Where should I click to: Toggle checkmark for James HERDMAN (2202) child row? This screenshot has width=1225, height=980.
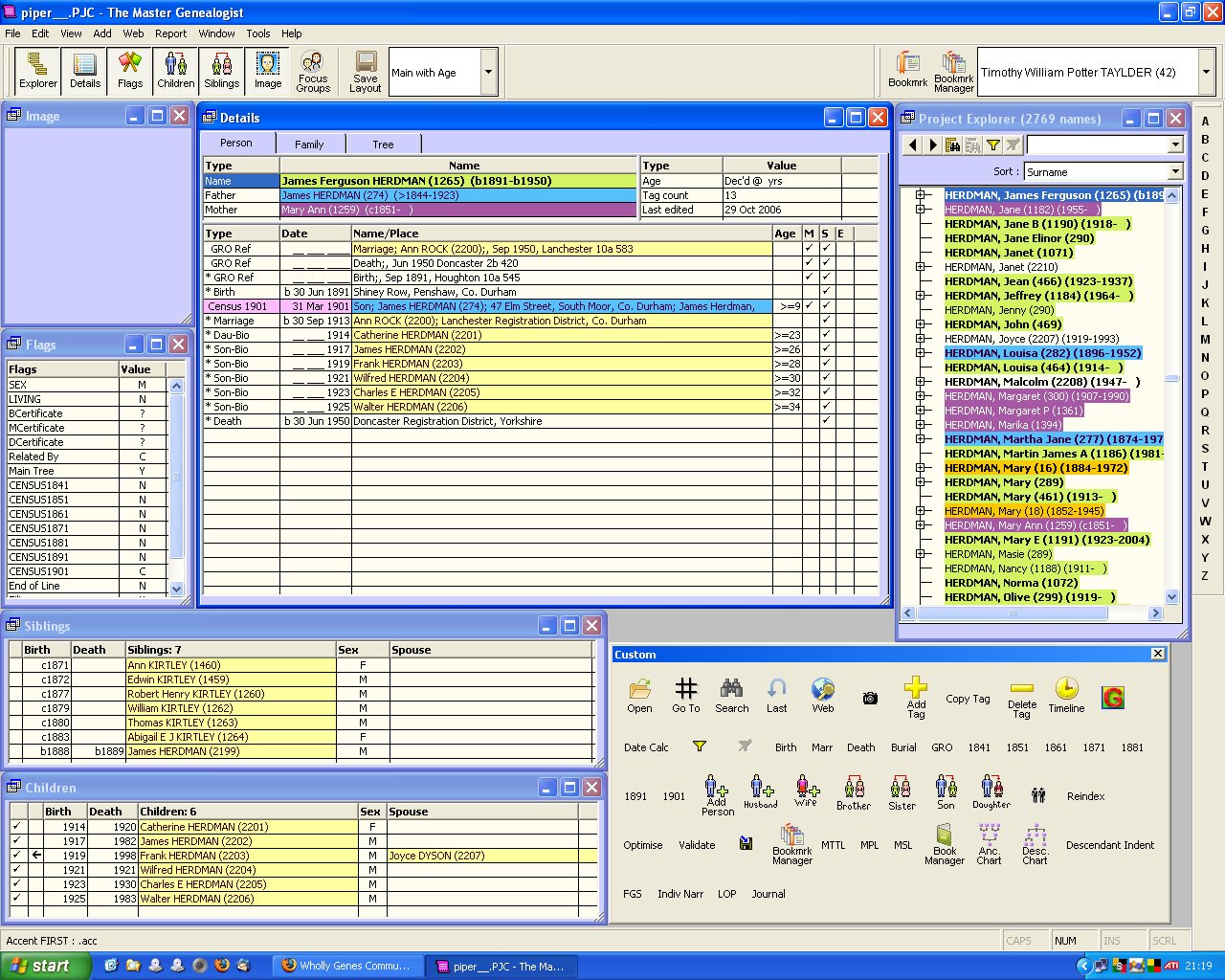click(16, 841)
